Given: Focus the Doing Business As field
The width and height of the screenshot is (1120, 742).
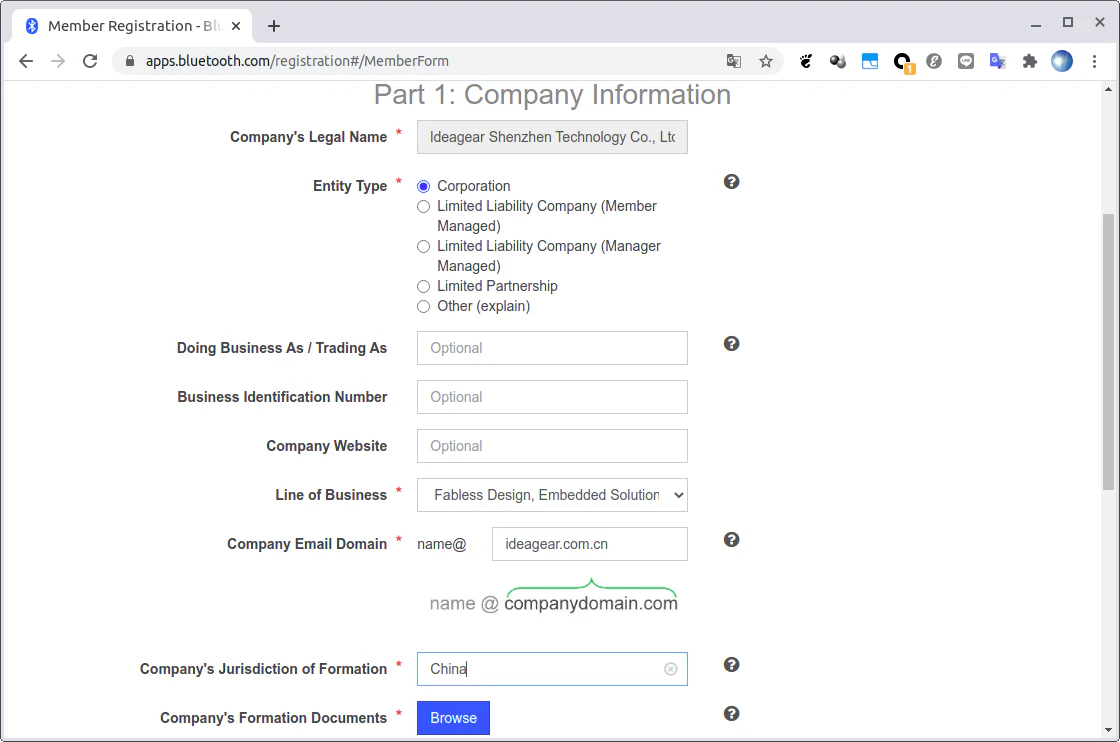Looking at the screenshot, I should point(552,348).
